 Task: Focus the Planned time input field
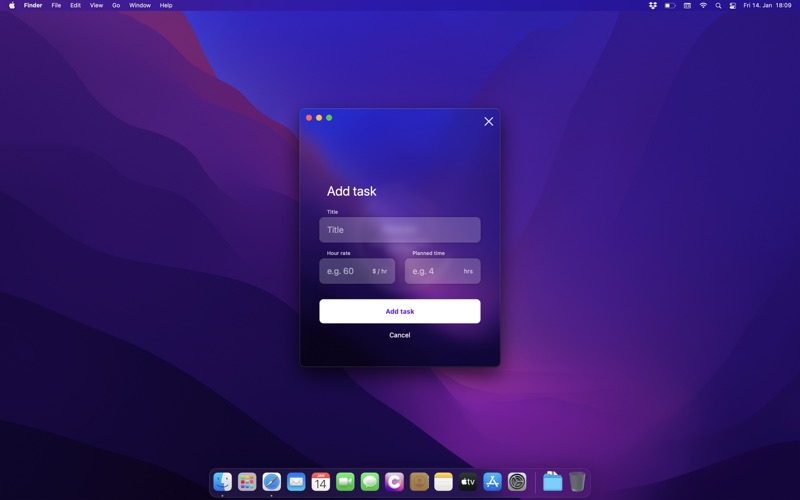pos(442,271)
